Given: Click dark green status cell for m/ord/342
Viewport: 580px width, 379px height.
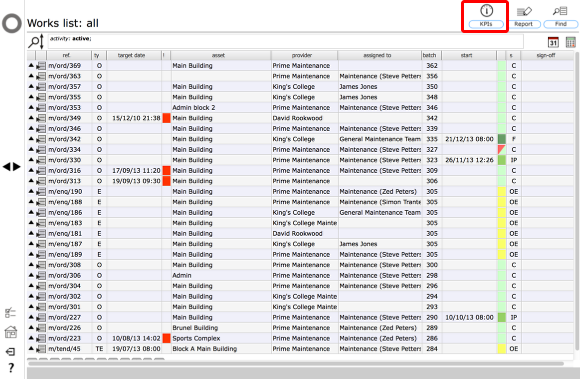Looking at the screenshot, I should 502,139.
